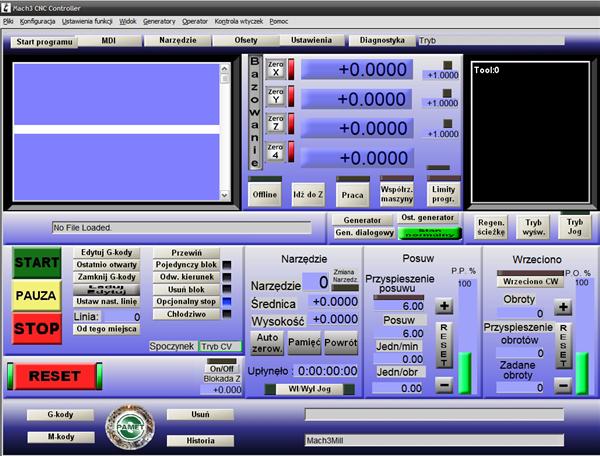Image resolution: width=600 pixels, height=456 pixels.
Task: Toggle Blokada Z On/Off
Action: point(222,369)
